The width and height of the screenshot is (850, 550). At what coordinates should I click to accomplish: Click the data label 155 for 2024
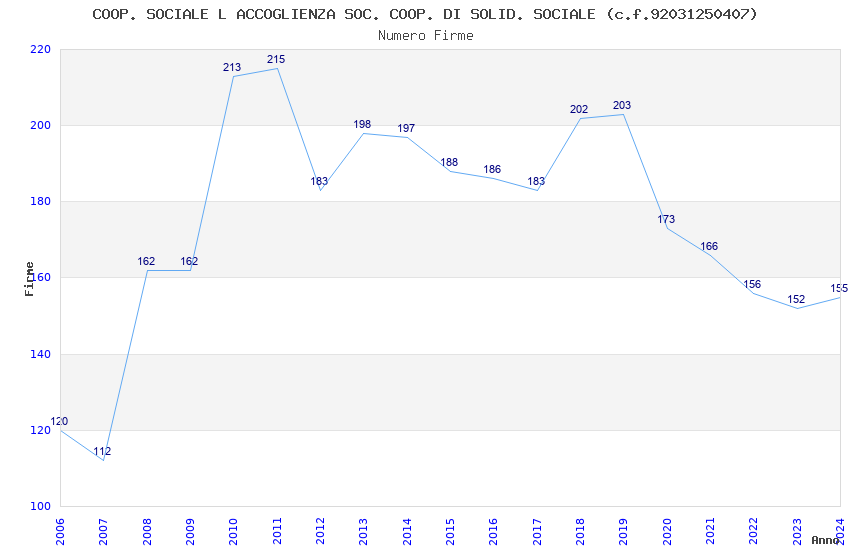pyautogui.click(x=839, y=289)
